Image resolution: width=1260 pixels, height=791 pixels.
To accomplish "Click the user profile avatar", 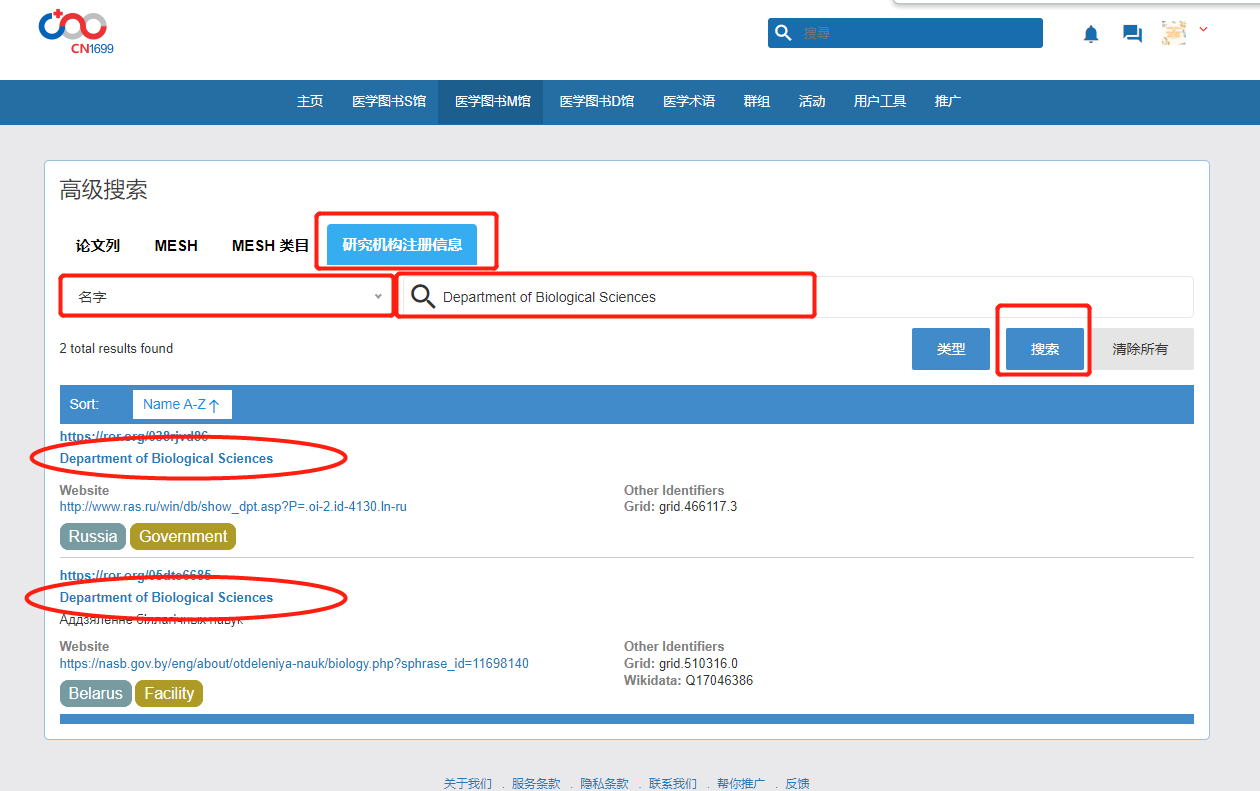I will point(1173,33).
